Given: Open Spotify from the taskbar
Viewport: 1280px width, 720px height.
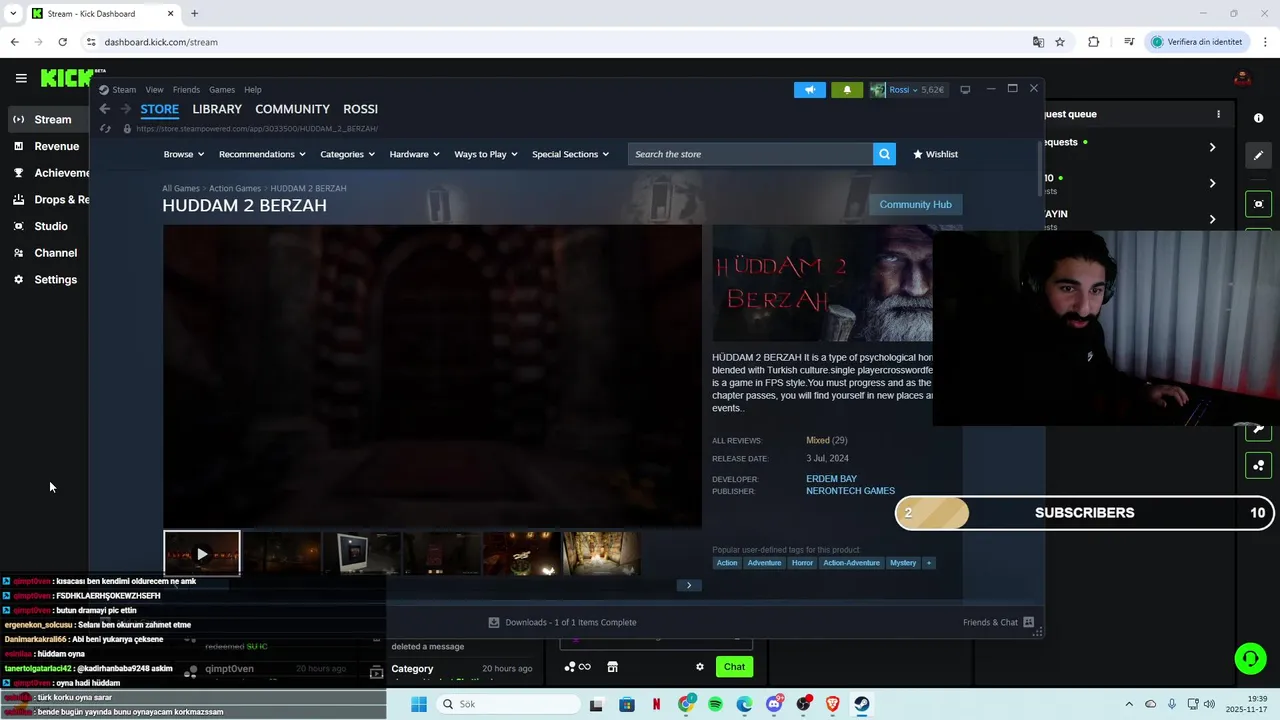Looking at the screenshot, I should (715, 704).
